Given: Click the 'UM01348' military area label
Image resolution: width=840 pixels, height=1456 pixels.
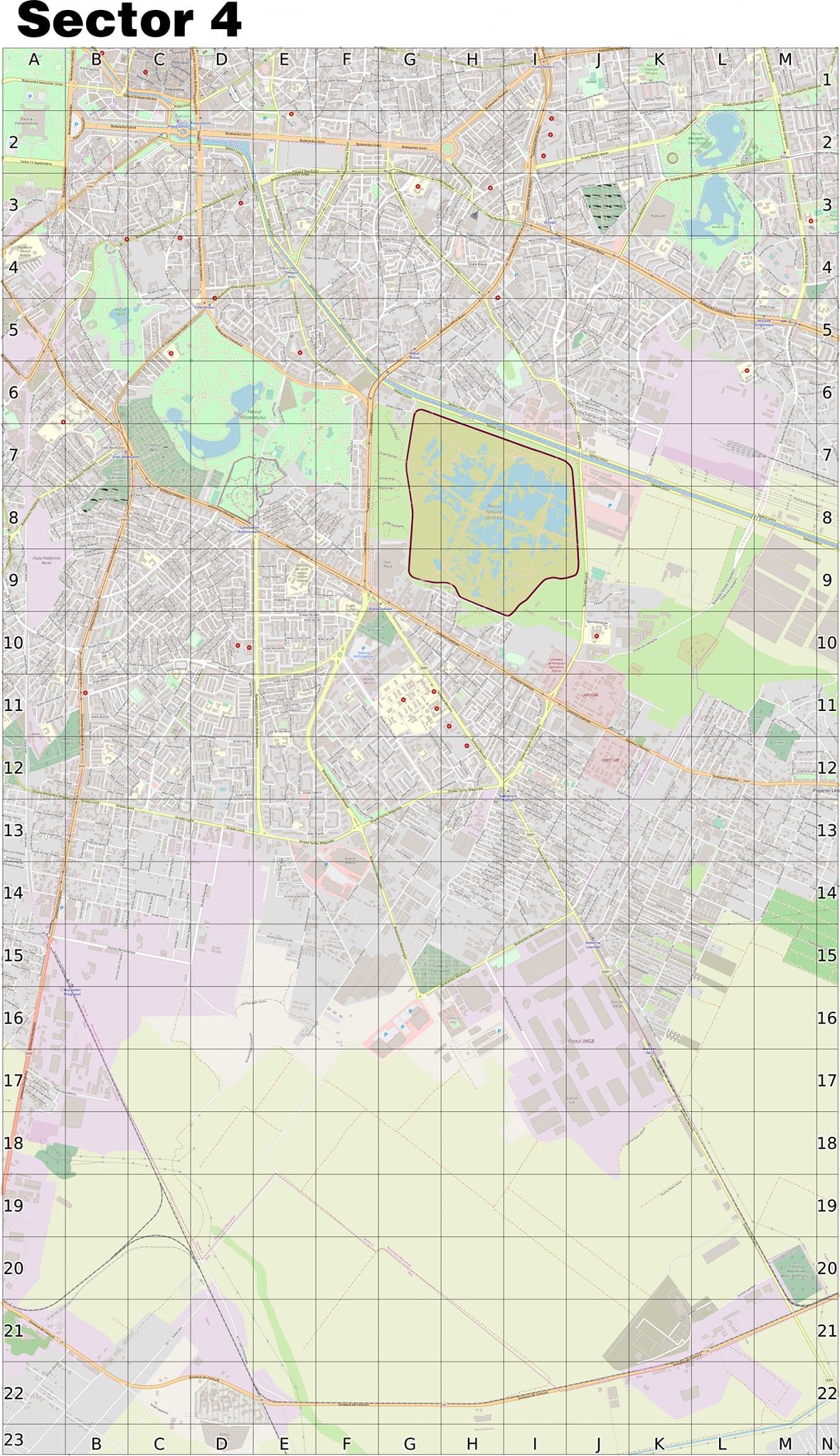Looking at the screenshot, I should pyautogui.click(x=610, y=760).
